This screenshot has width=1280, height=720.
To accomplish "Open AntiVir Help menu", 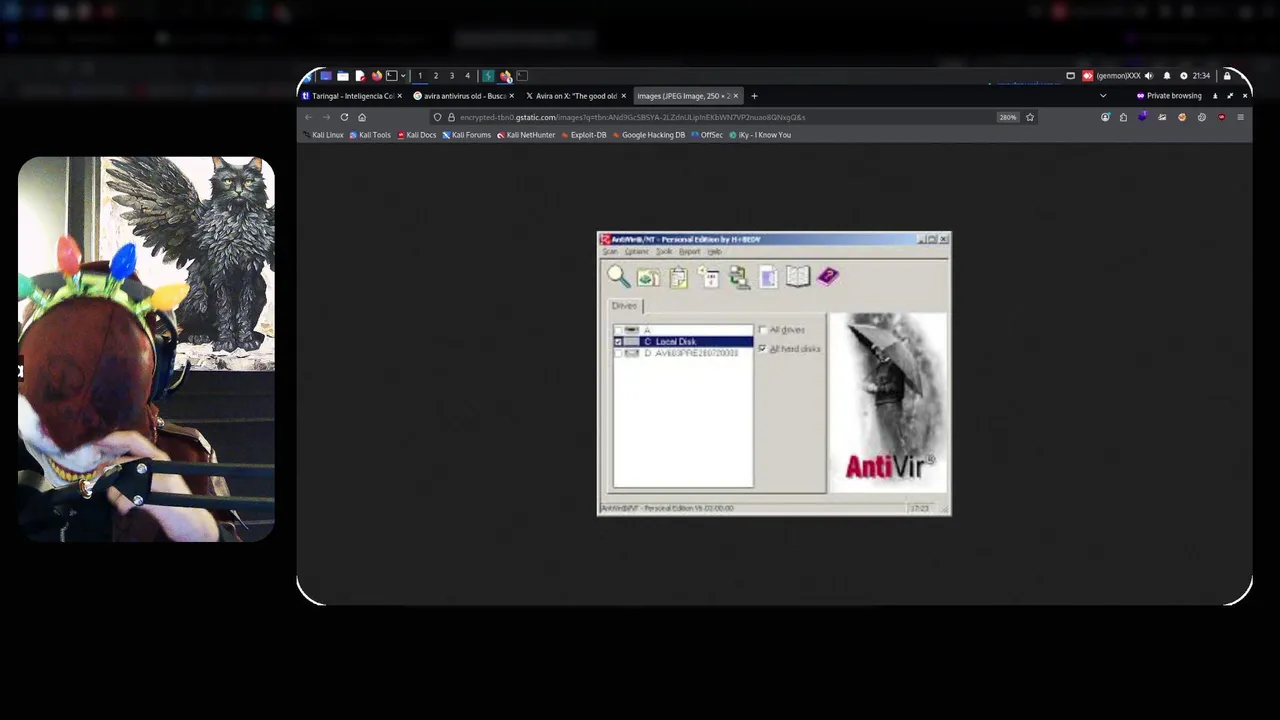I will point(714,252).
